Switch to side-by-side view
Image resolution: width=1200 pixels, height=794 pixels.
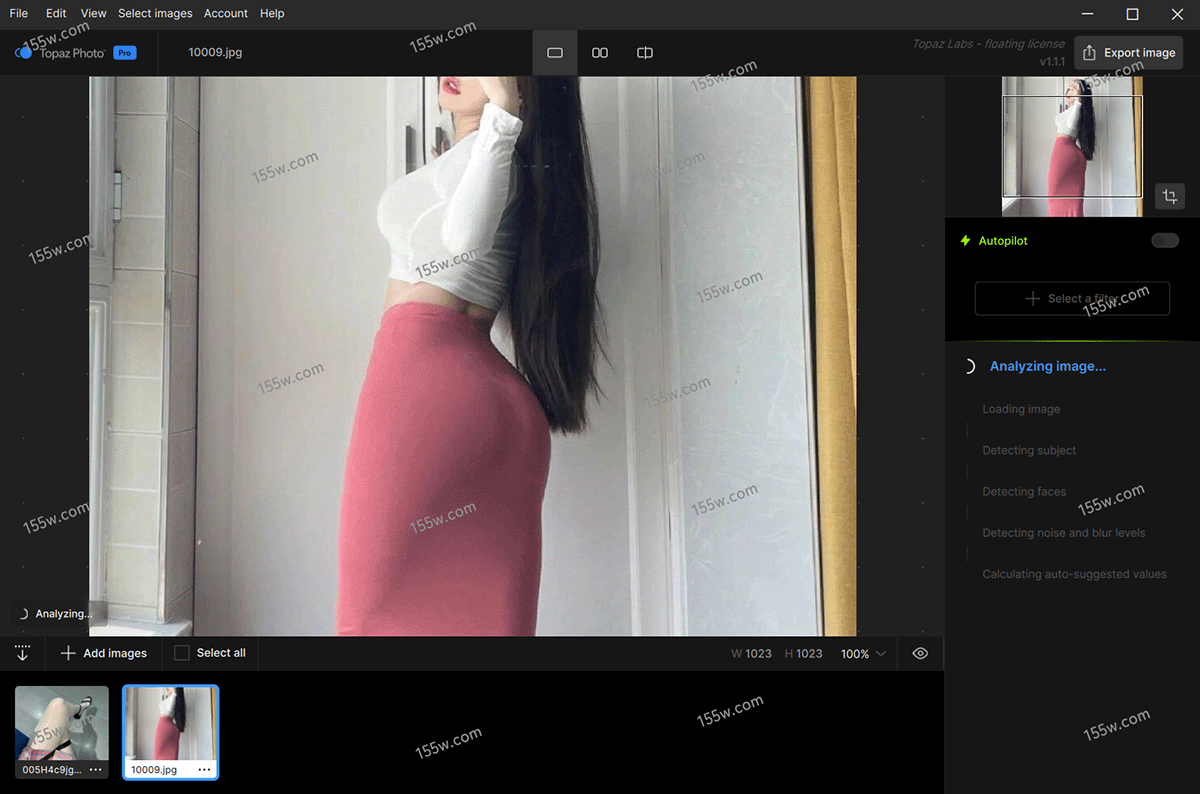(600, 53)
